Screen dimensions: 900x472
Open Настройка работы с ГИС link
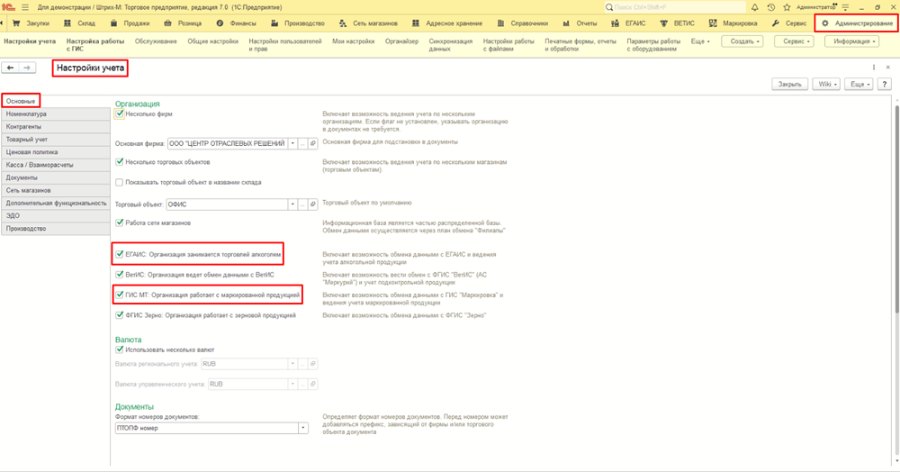tap(95, 45)
